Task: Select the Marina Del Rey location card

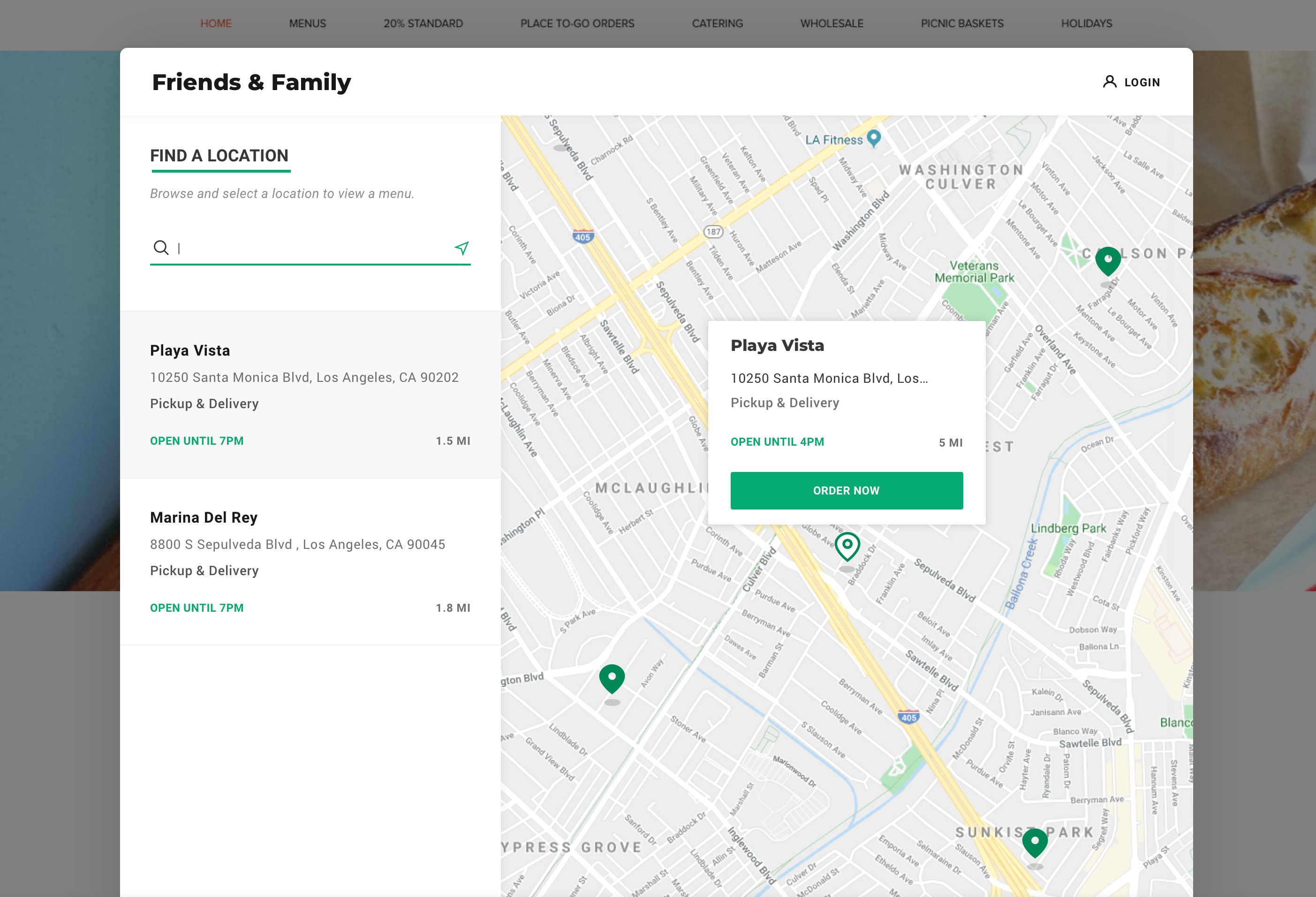Action: [310, 561]
